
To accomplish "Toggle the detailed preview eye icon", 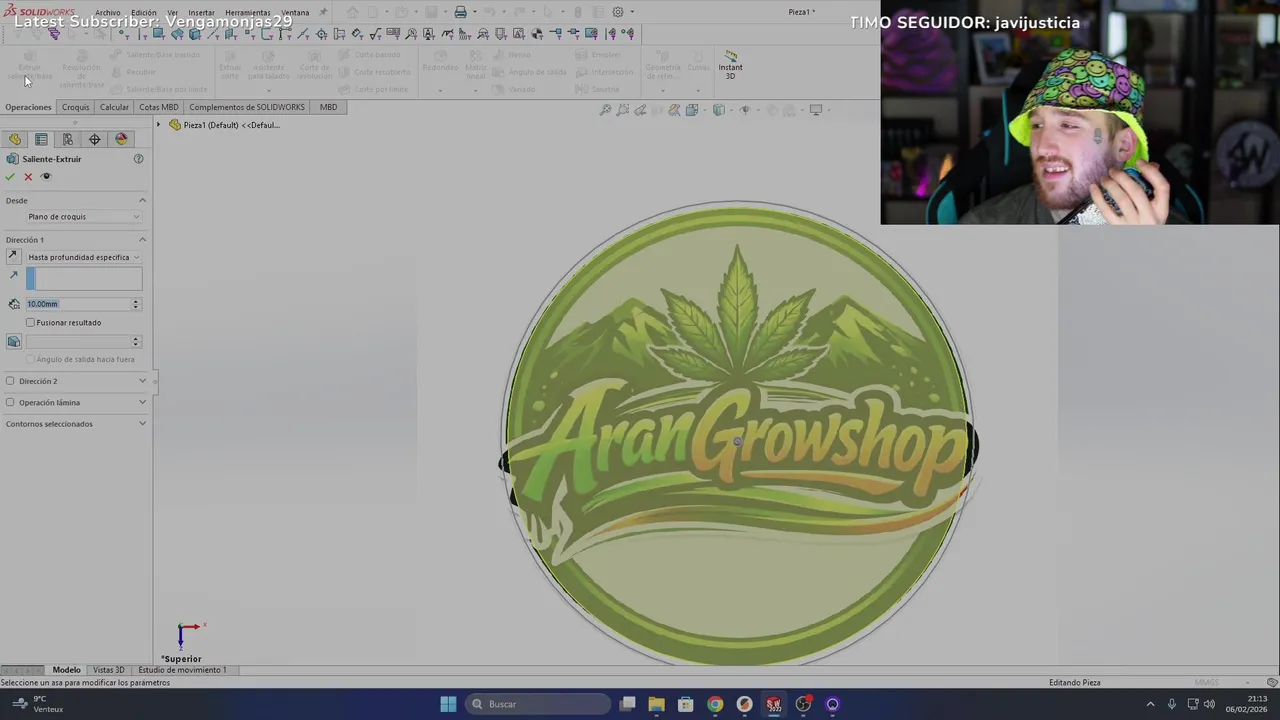I will (x=46, y=177).
